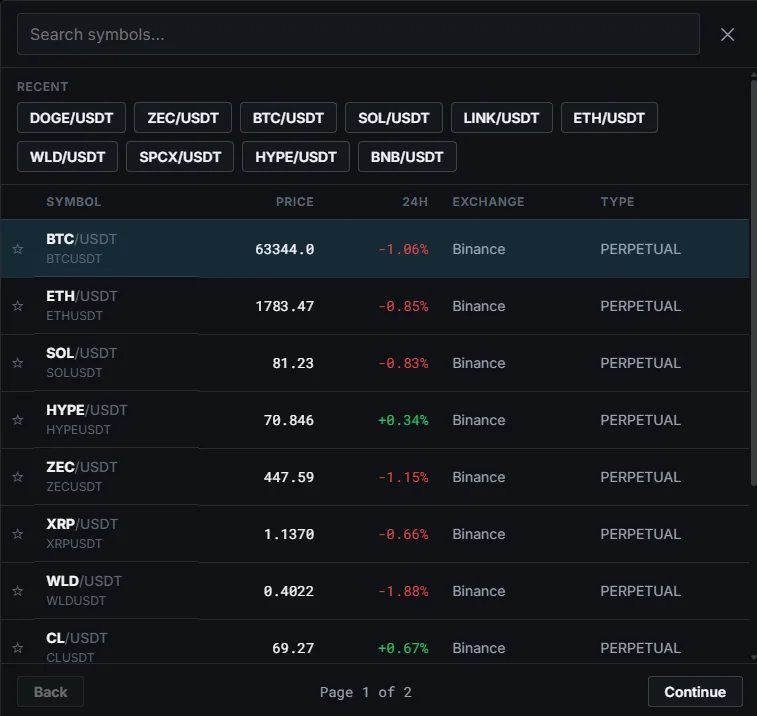757x716 pixels.
Task: Click ZEC price 447.59
Action: [x=289, y=477]
